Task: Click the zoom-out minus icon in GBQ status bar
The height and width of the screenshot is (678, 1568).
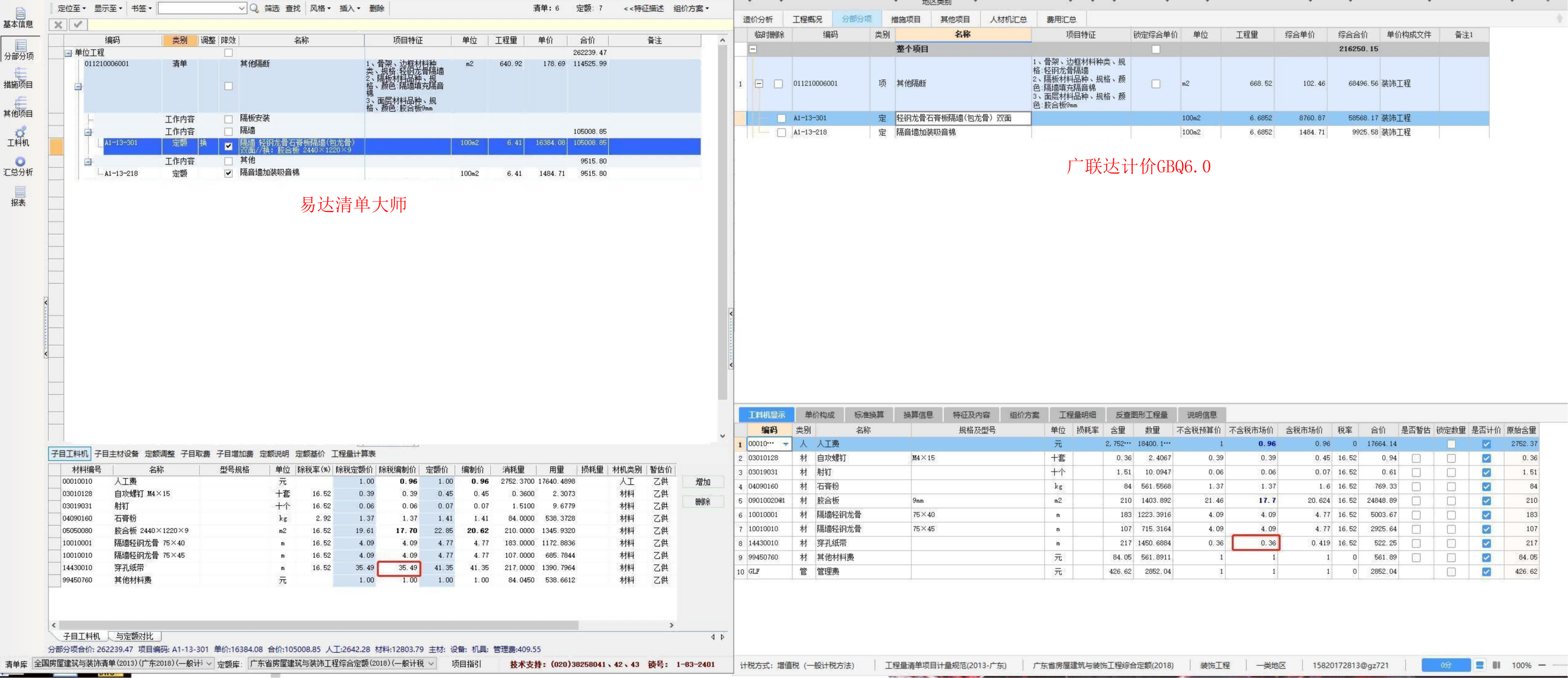Action: 1542,665
